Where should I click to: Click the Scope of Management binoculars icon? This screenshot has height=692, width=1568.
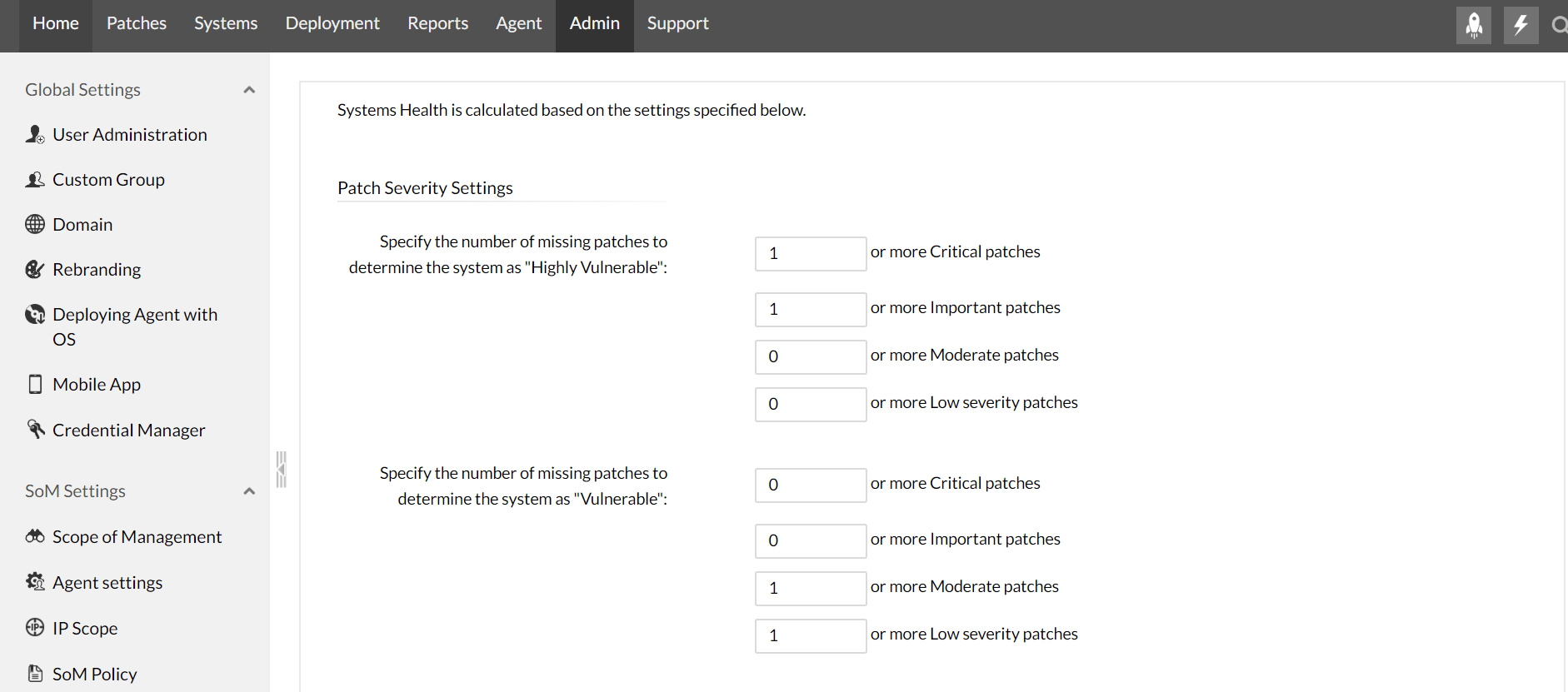tap(35, 537)
